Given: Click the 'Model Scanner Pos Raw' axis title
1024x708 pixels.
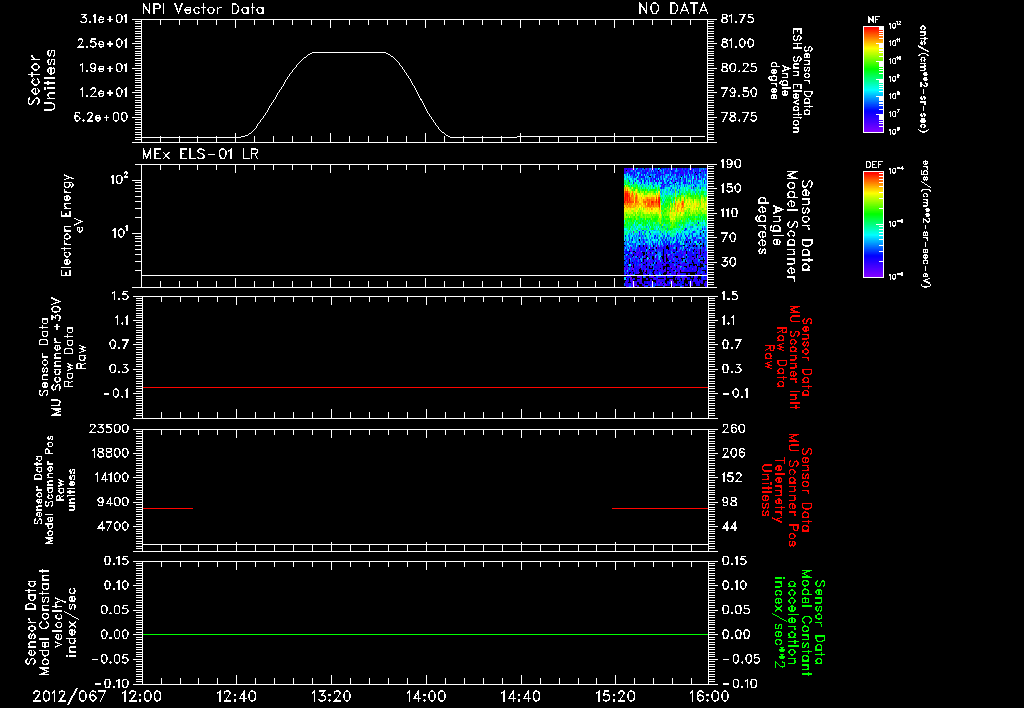Looking at the screenshot, I should click(x=55, y=489).
